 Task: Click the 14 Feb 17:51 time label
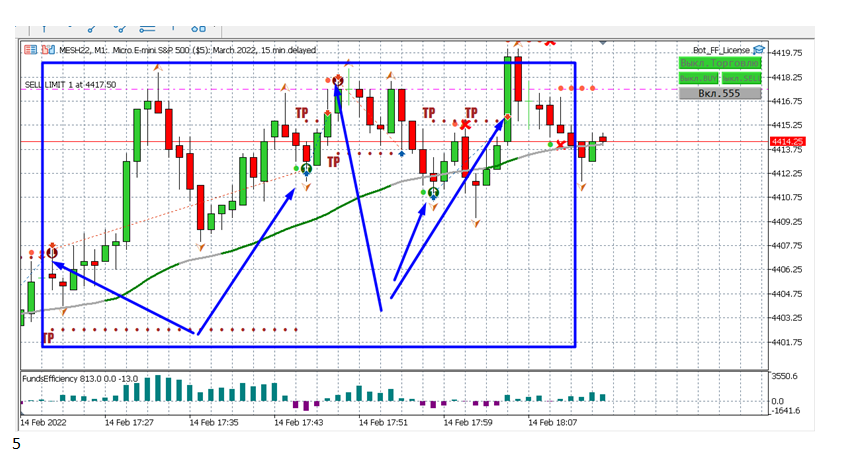(383, 422)
